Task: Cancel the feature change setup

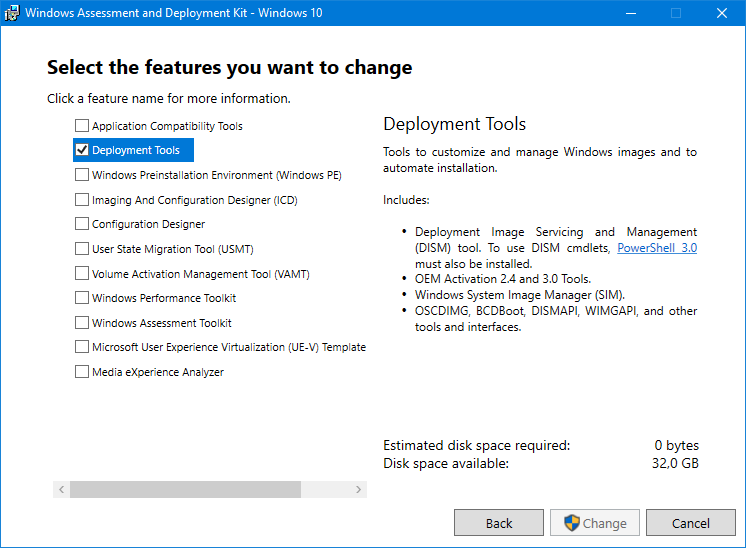Action: (x=690, y=523)
